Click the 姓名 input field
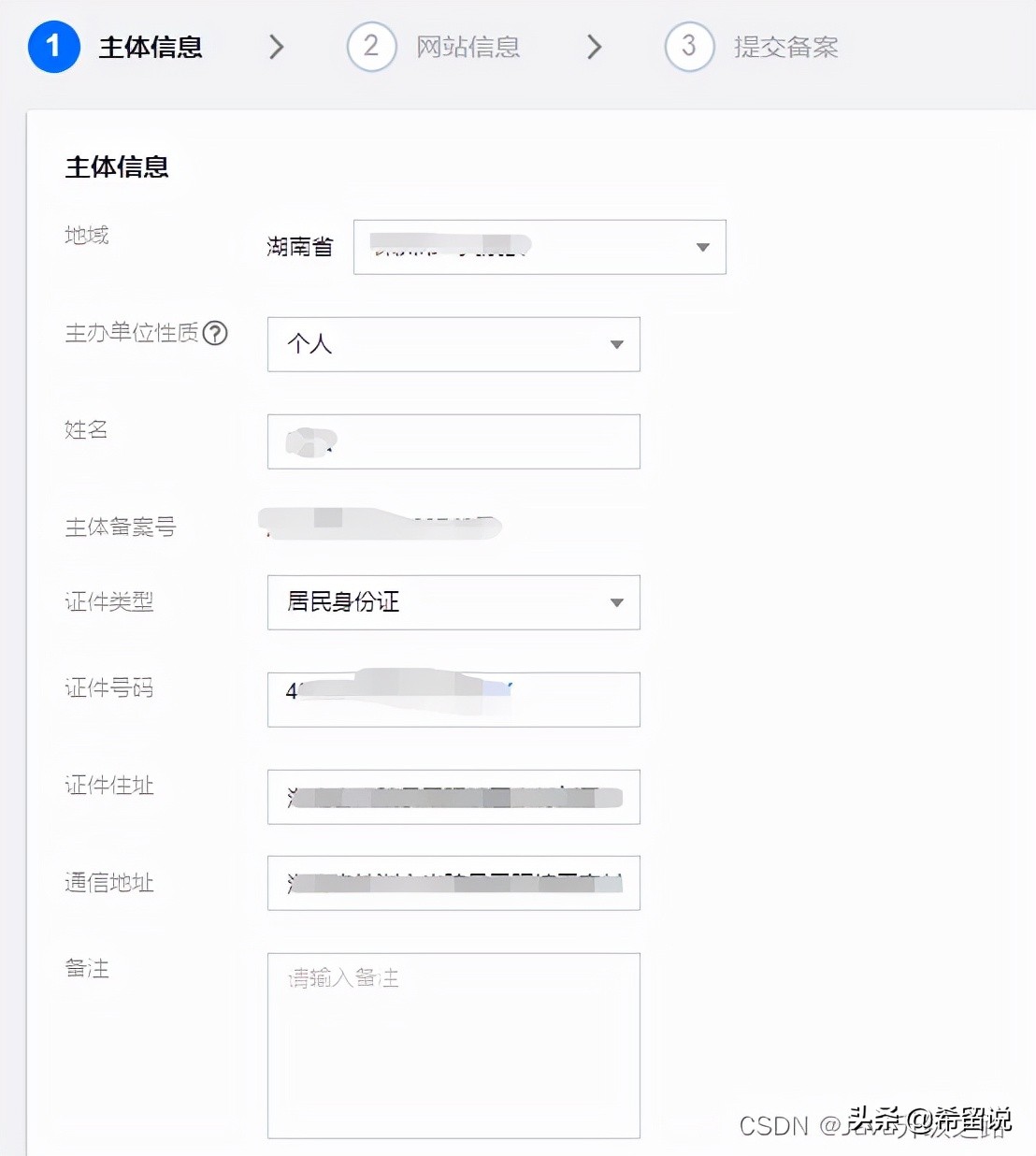This screenshot has height=1156, width=1036. point(453,441)
